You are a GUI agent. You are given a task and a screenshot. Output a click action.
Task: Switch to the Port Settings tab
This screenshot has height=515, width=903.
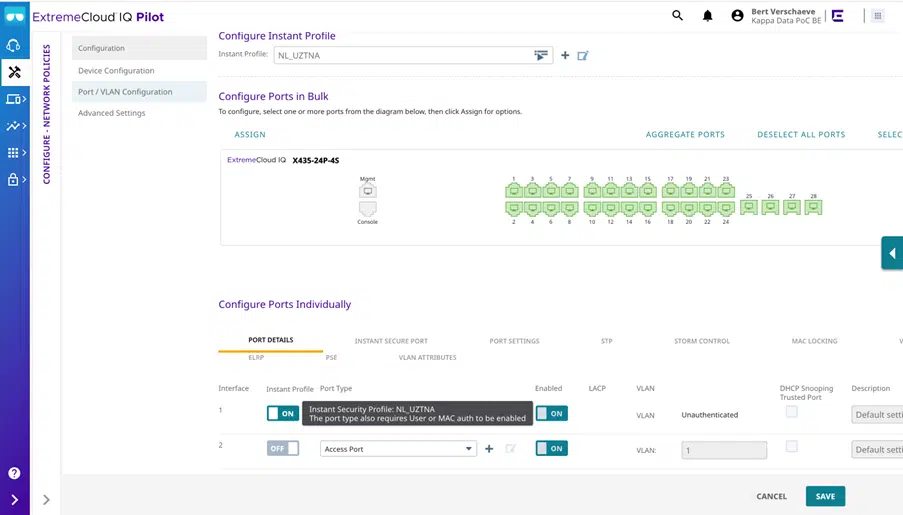tap(514, 341)
